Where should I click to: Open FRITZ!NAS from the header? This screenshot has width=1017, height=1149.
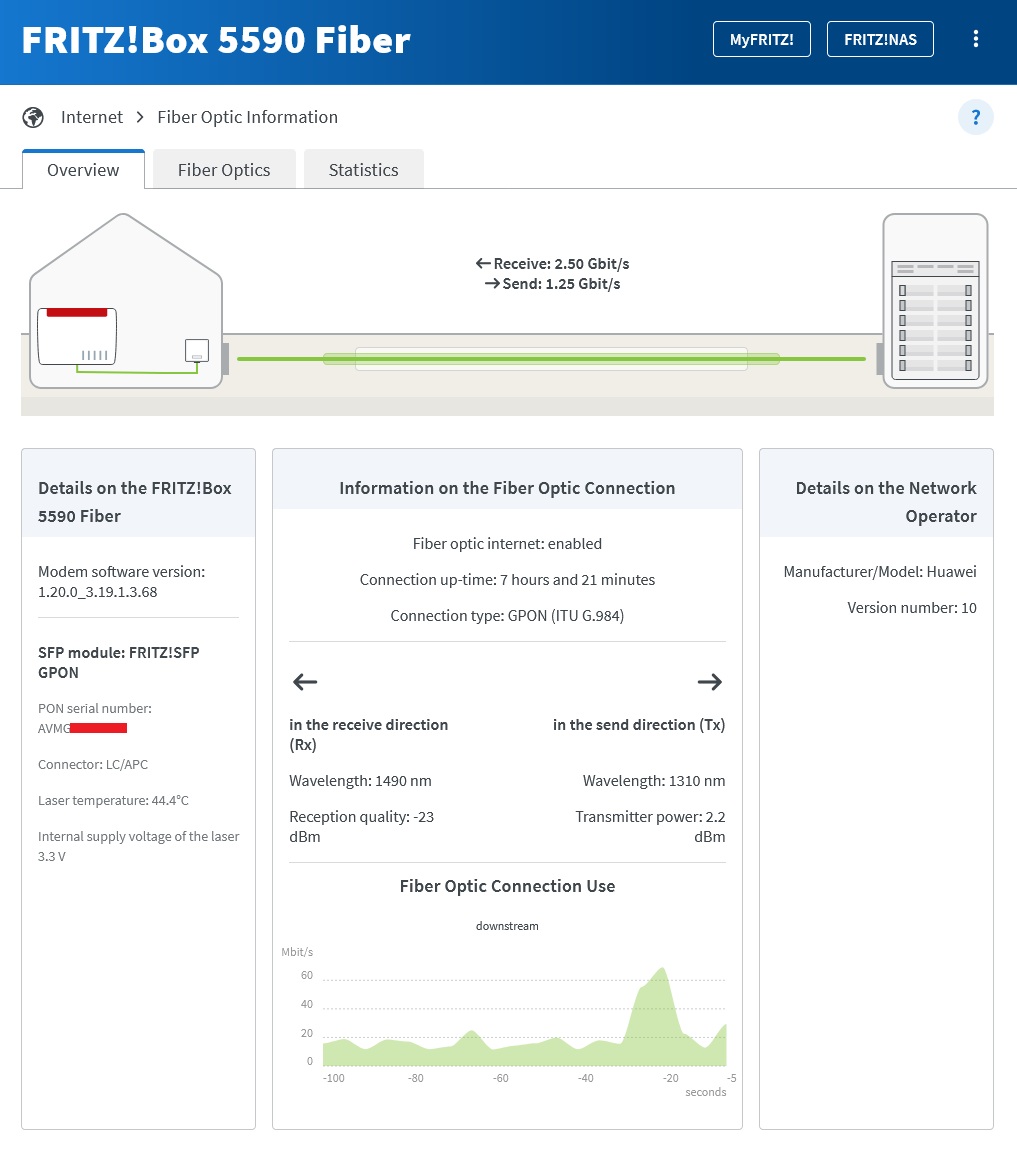[x=880, y=40]
